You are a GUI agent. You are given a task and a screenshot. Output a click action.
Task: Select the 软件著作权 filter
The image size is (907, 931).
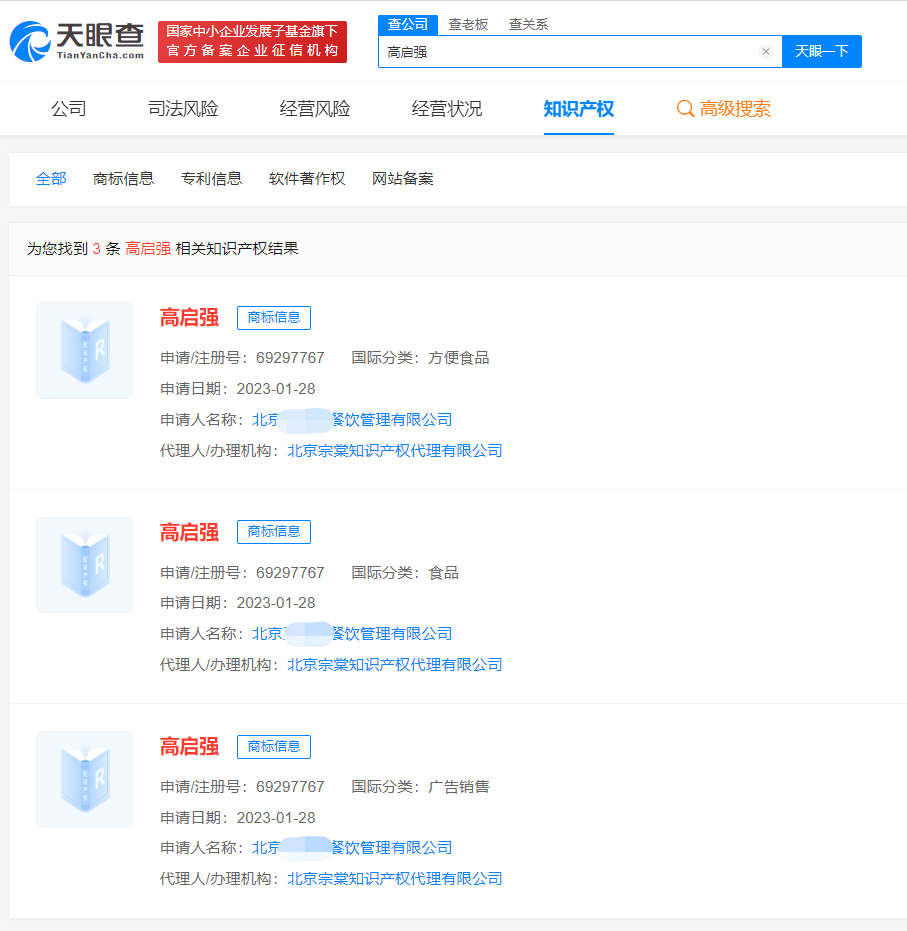click(x=307, y=178)
